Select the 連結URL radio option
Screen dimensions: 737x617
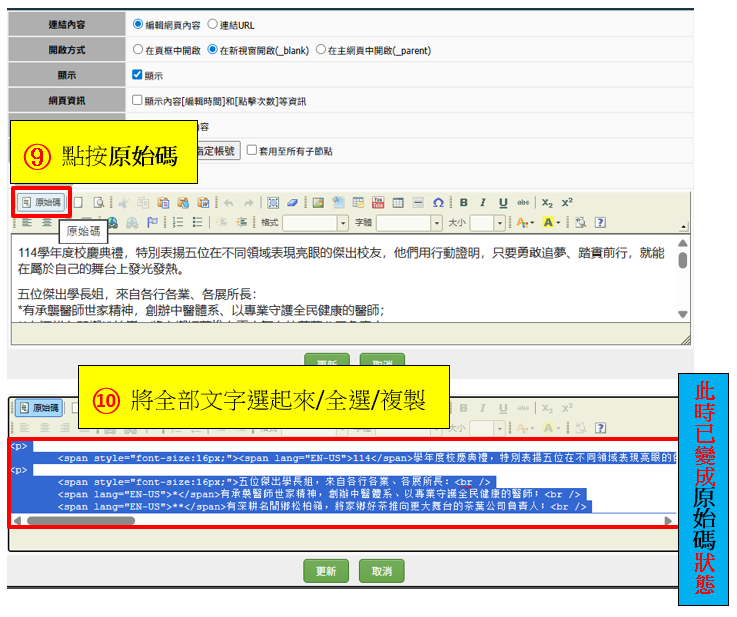pyautogui.click(x=213, y=23)
